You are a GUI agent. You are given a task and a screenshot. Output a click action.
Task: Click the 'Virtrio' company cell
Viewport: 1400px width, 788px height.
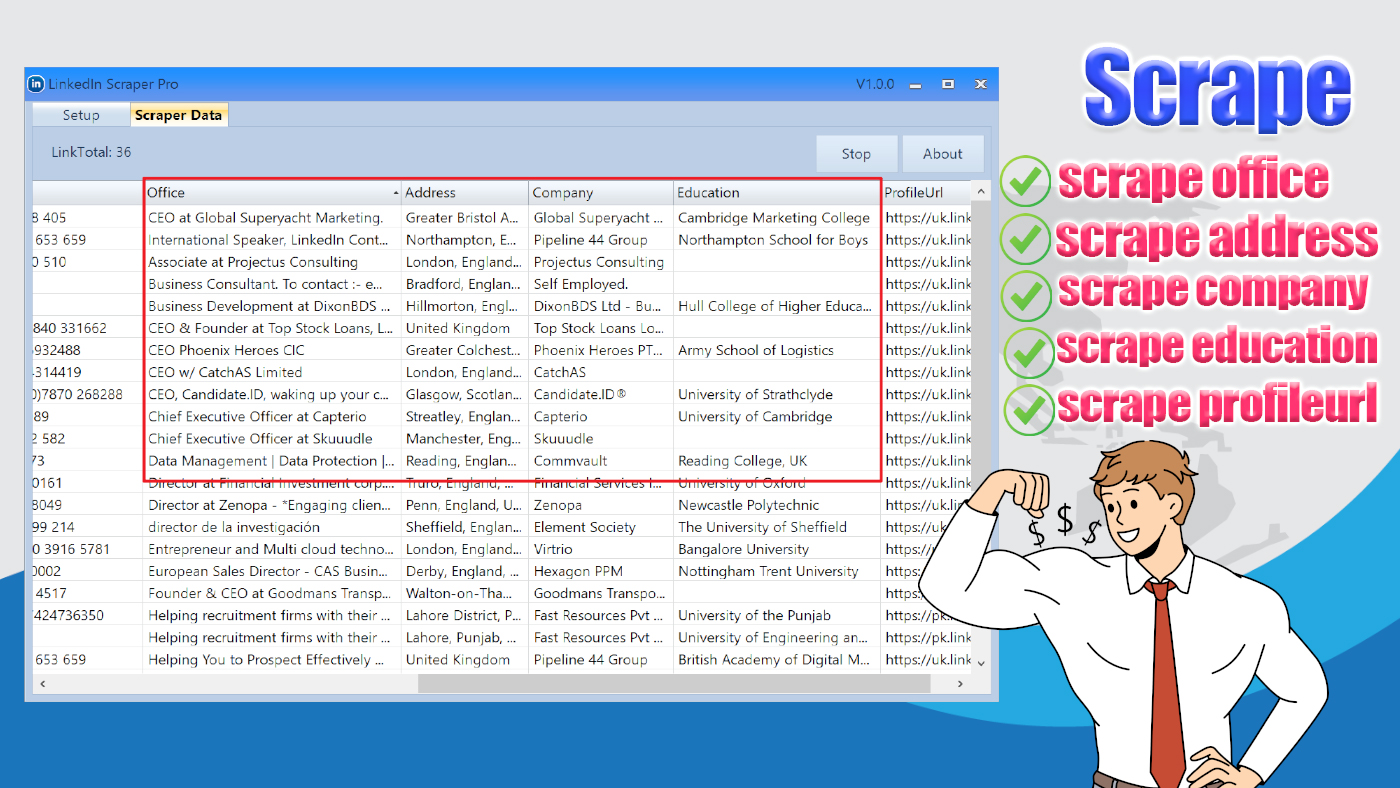click(x=601, y=549)
